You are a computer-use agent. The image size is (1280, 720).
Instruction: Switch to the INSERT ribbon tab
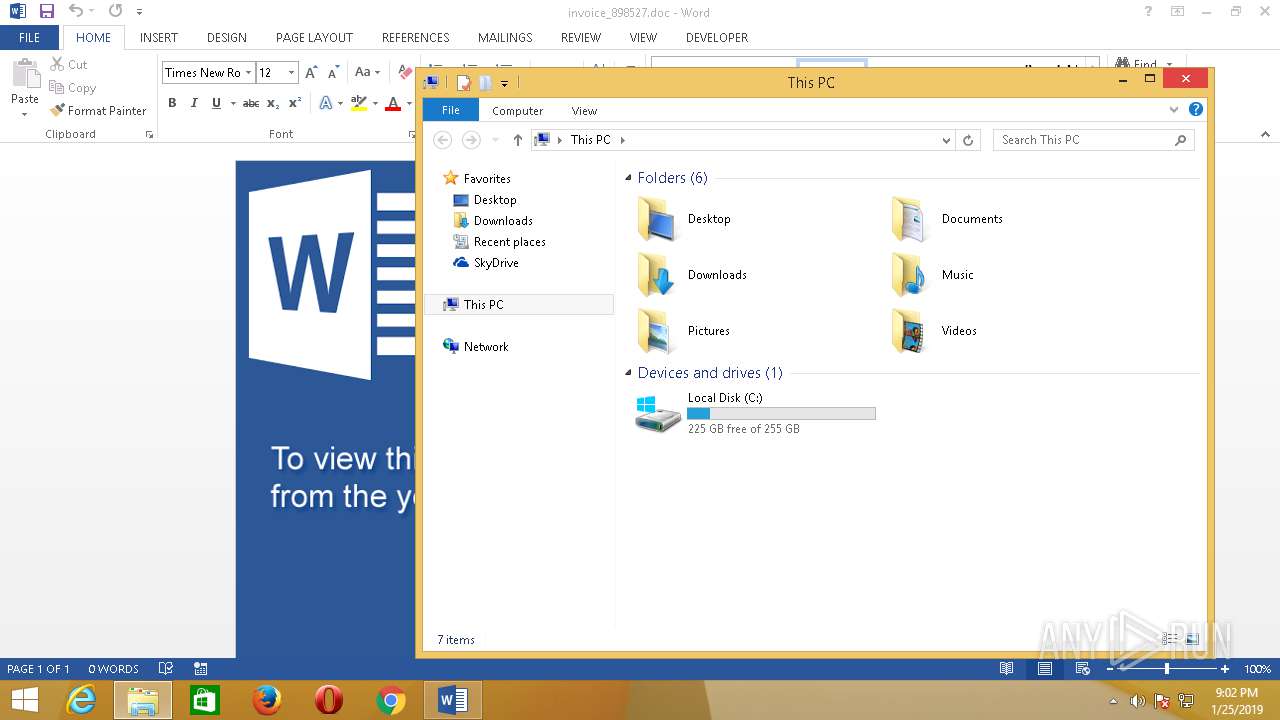tap(159, 37)
